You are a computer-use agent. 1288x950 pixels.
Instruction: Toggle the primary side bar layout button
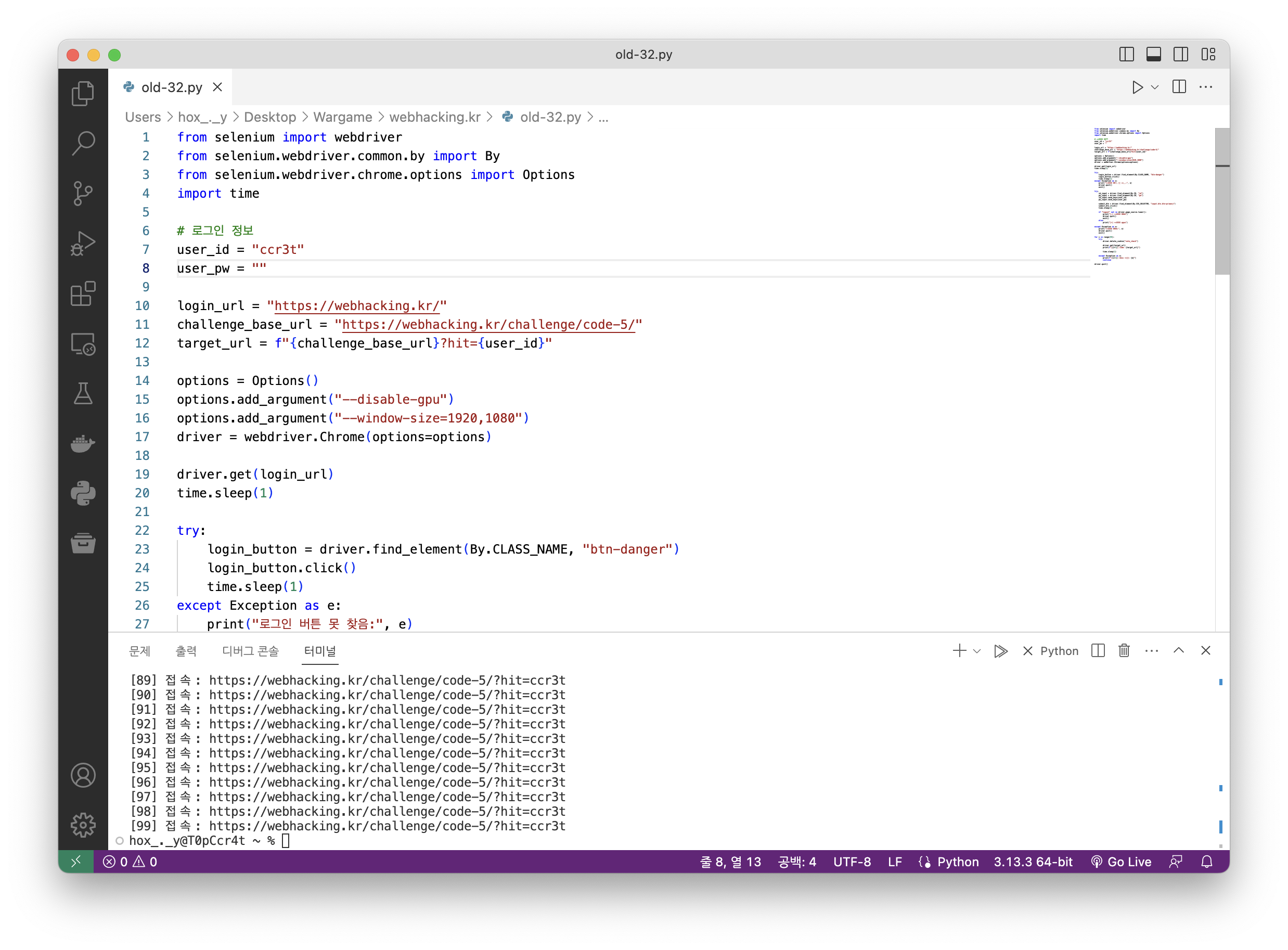[1126, 55]
